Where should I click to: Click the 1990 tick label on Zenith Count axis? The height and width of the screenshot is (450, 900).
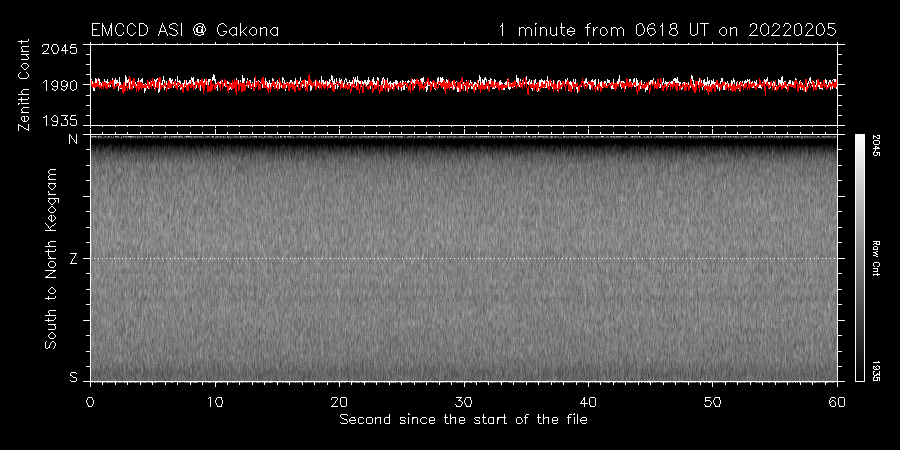(60, 85)
